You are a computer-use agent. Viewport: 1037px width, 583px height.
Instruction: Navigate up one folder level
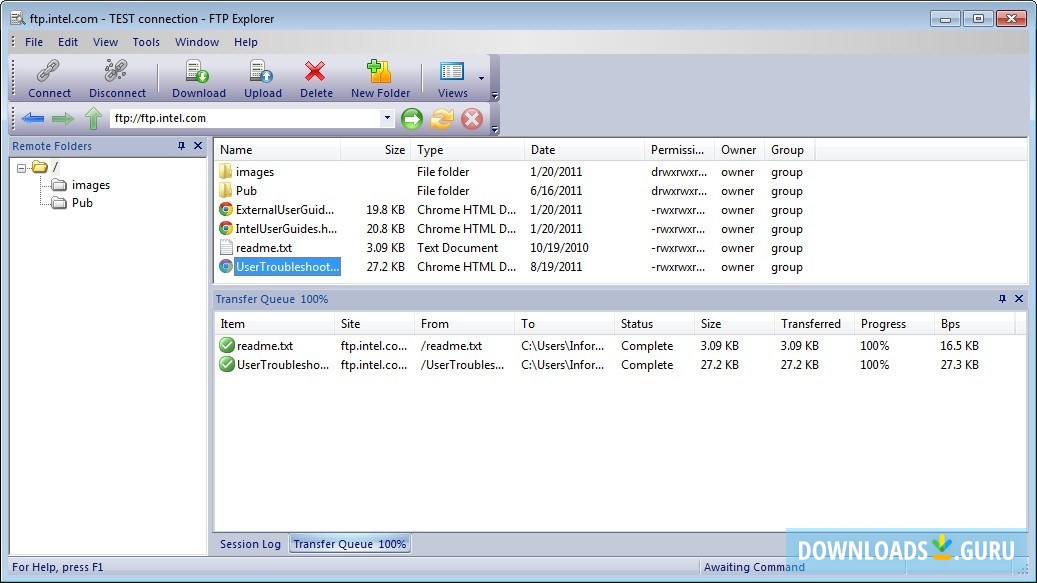93,119
